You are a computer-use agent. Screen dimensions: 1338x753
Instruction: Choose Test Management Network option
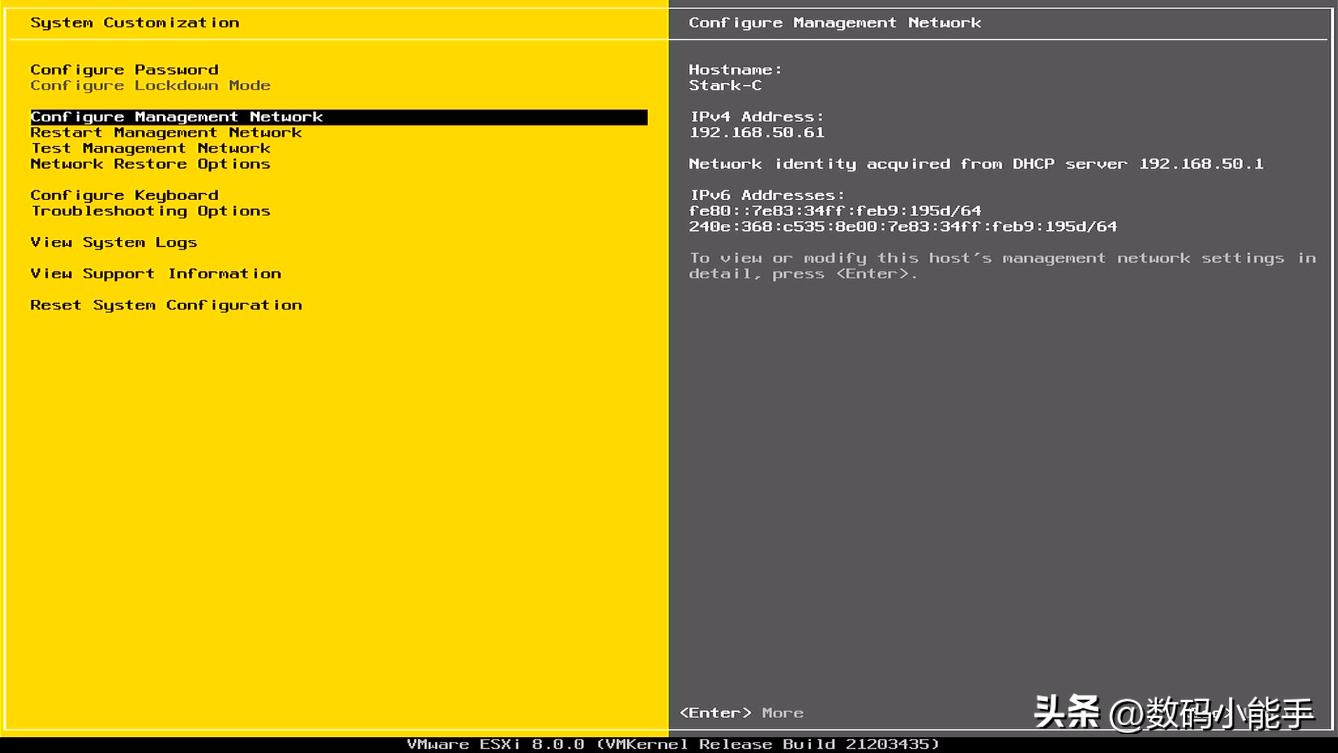[x=150, y=148]
